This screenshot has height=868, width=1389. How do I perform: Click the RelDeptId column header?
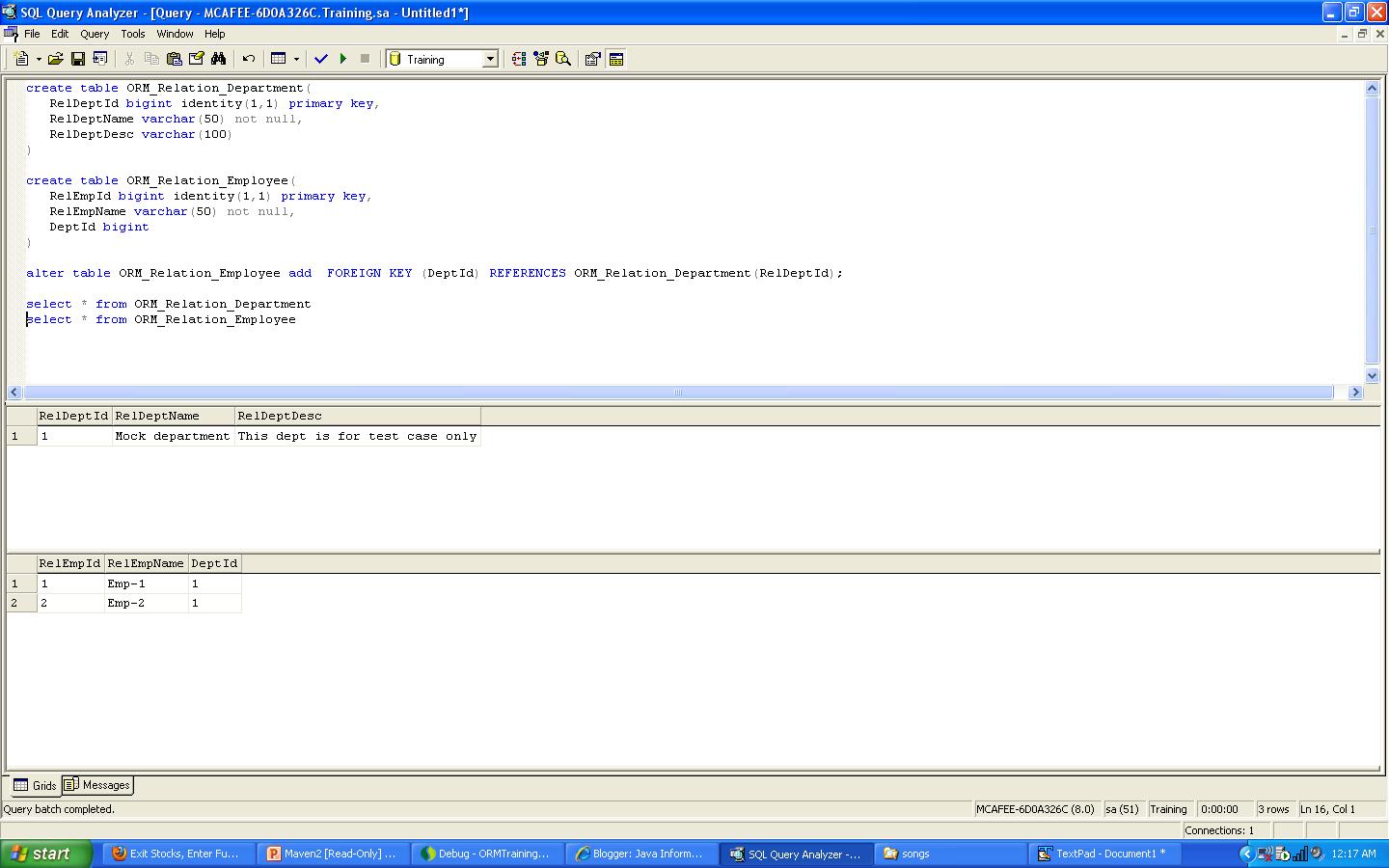tap(74, 416)
